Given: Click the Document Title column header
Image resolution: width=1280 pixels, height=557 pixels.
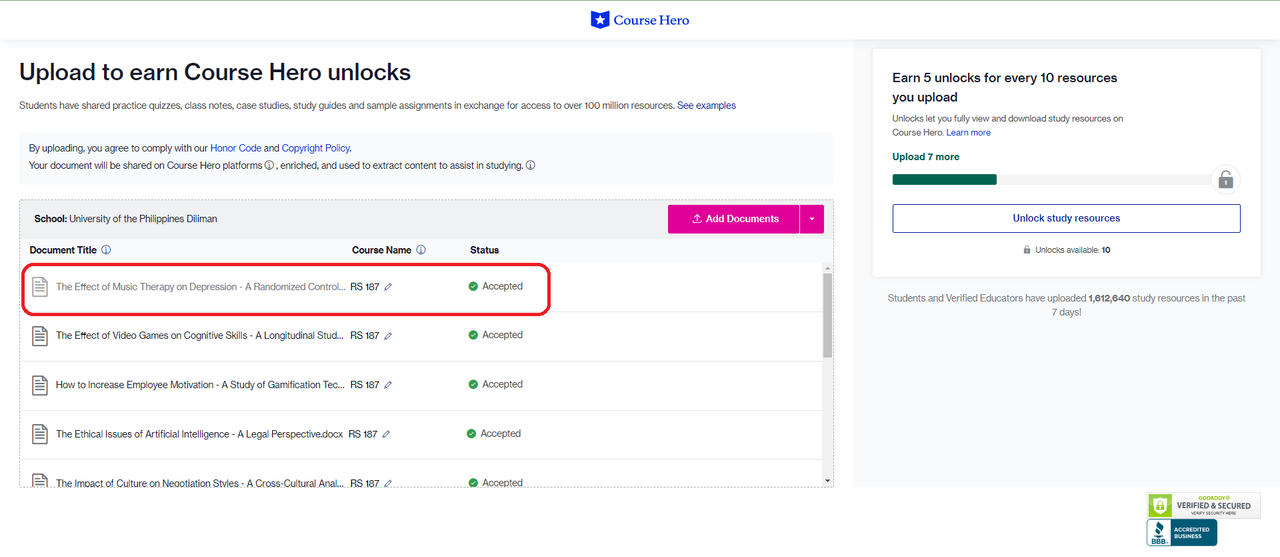Looking at the screenshot, I should (x=63, y=250).
